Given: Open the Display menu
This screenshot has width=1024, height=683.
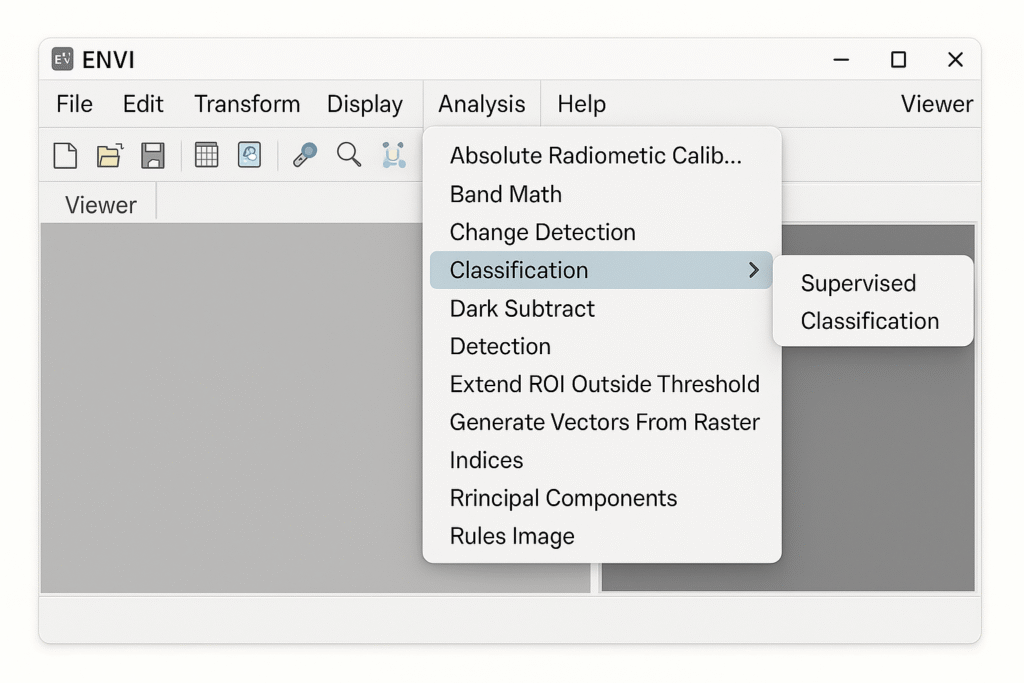Looking at the screenshot, I should (364, 104).
